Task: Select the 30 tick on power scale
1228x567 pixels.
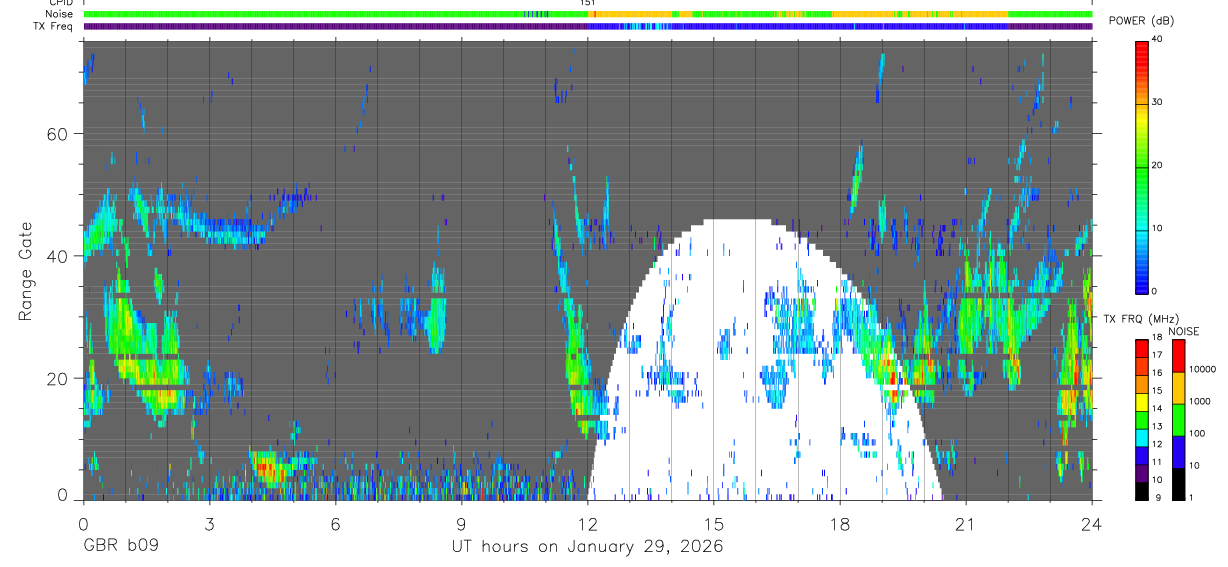Action: pos(1157,102)
